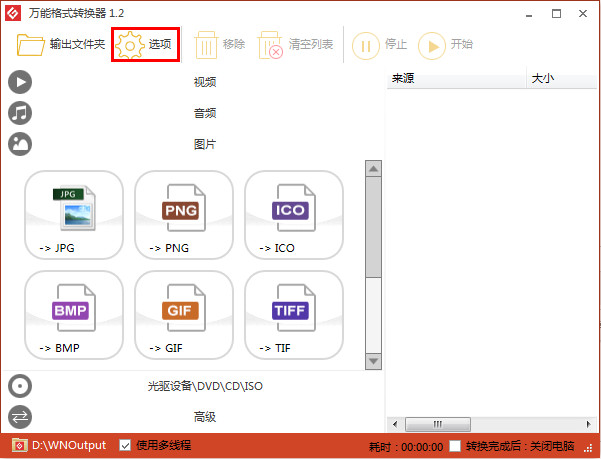Choose the GIF conversion format

coord(184,314)
